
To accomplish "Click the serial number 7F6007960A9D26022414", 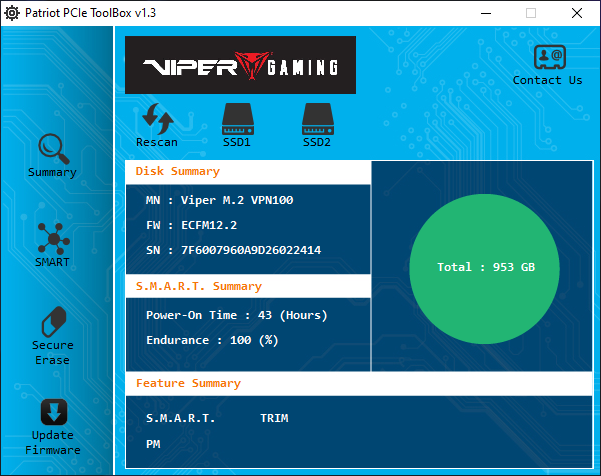I will tap(233, 250).
